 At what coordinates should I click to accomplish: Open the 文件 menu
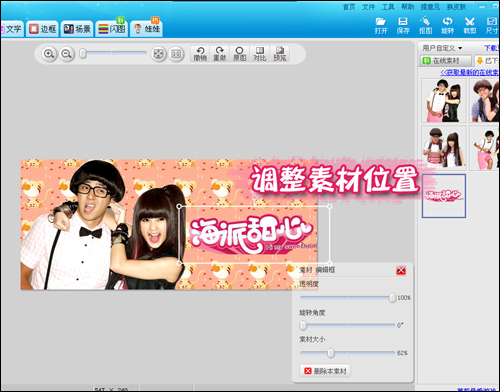click(x=368, y=7)
